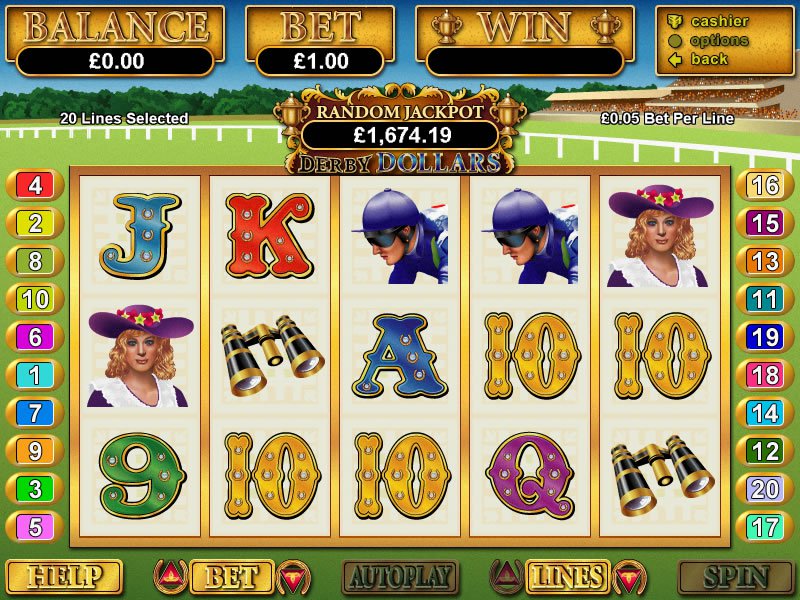Click the purple Q symbol on reel four
Viewport: 800px width, 600px height.
pos(531,475)
